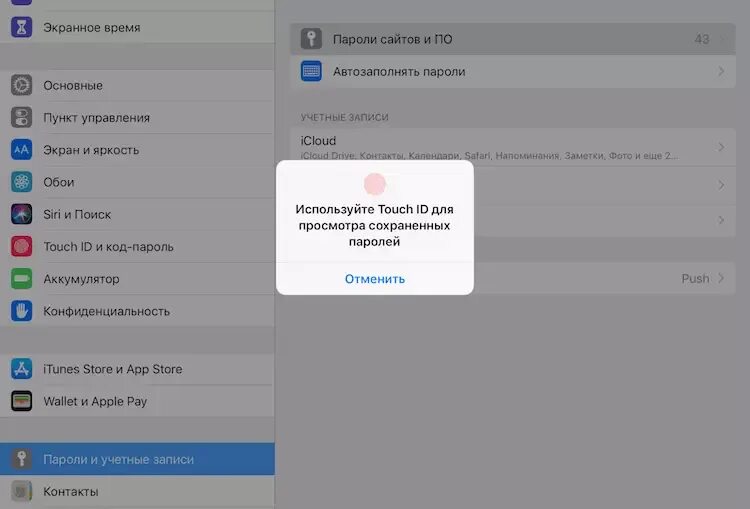This screenshot has width=750, height=509.
Task: Open Пароли сайтов и ПО row
Action: point(513,39)
